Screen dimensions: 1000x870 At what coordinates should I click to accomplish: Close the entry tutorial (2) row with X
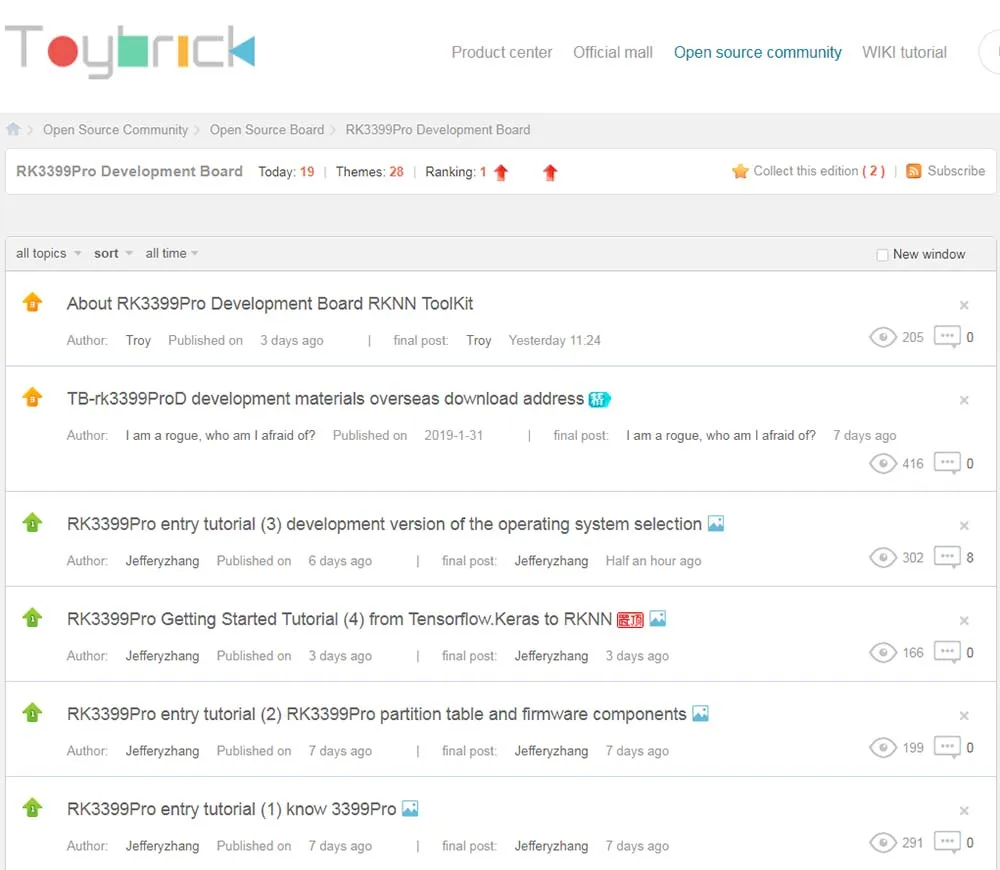[x=964, y=716]
